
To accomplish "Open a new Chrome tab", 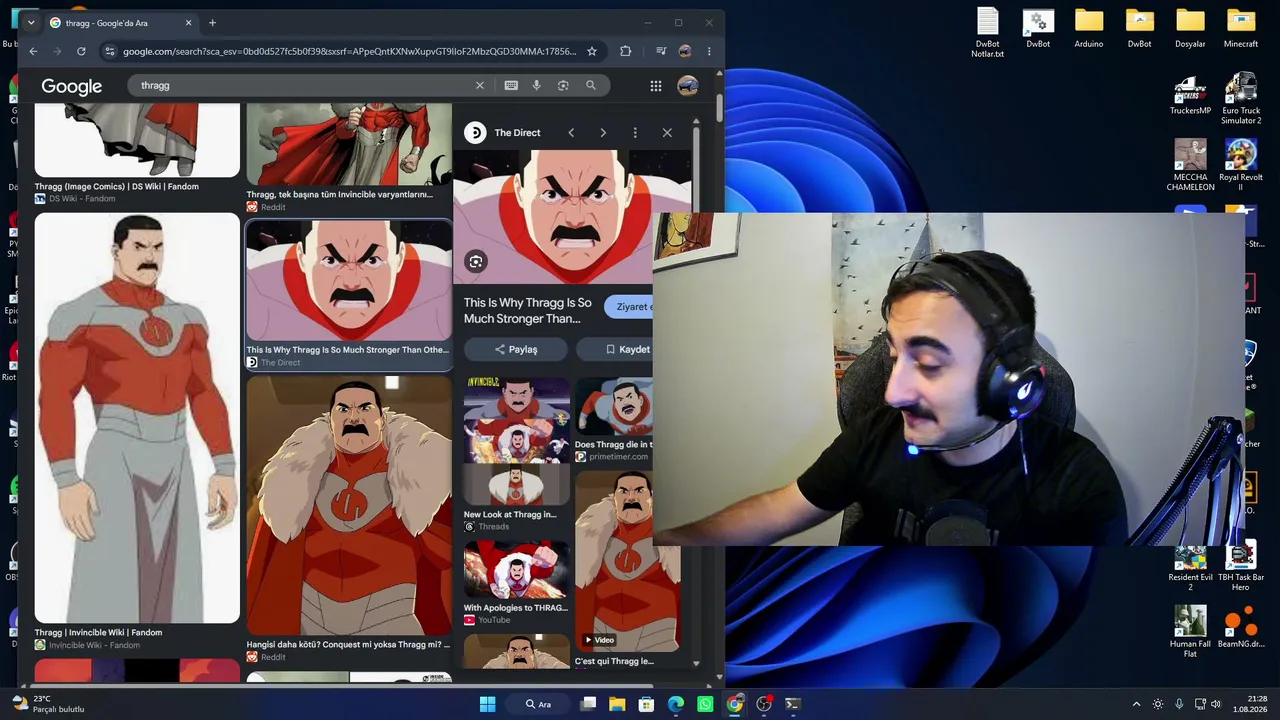I will (x=212, y=22).
